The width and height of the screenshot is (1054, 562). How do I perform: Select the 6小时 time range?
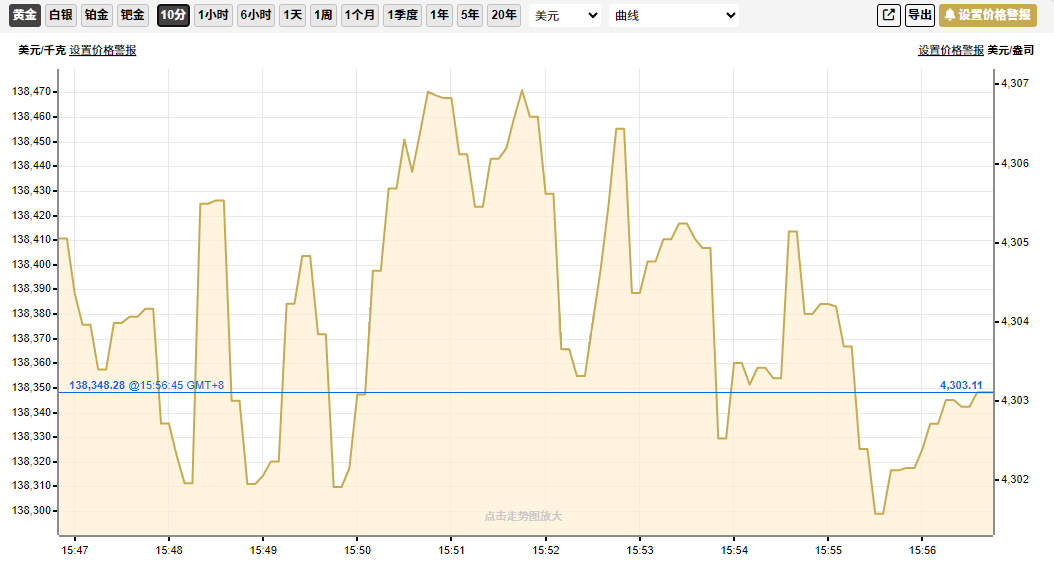click(256, 15)
